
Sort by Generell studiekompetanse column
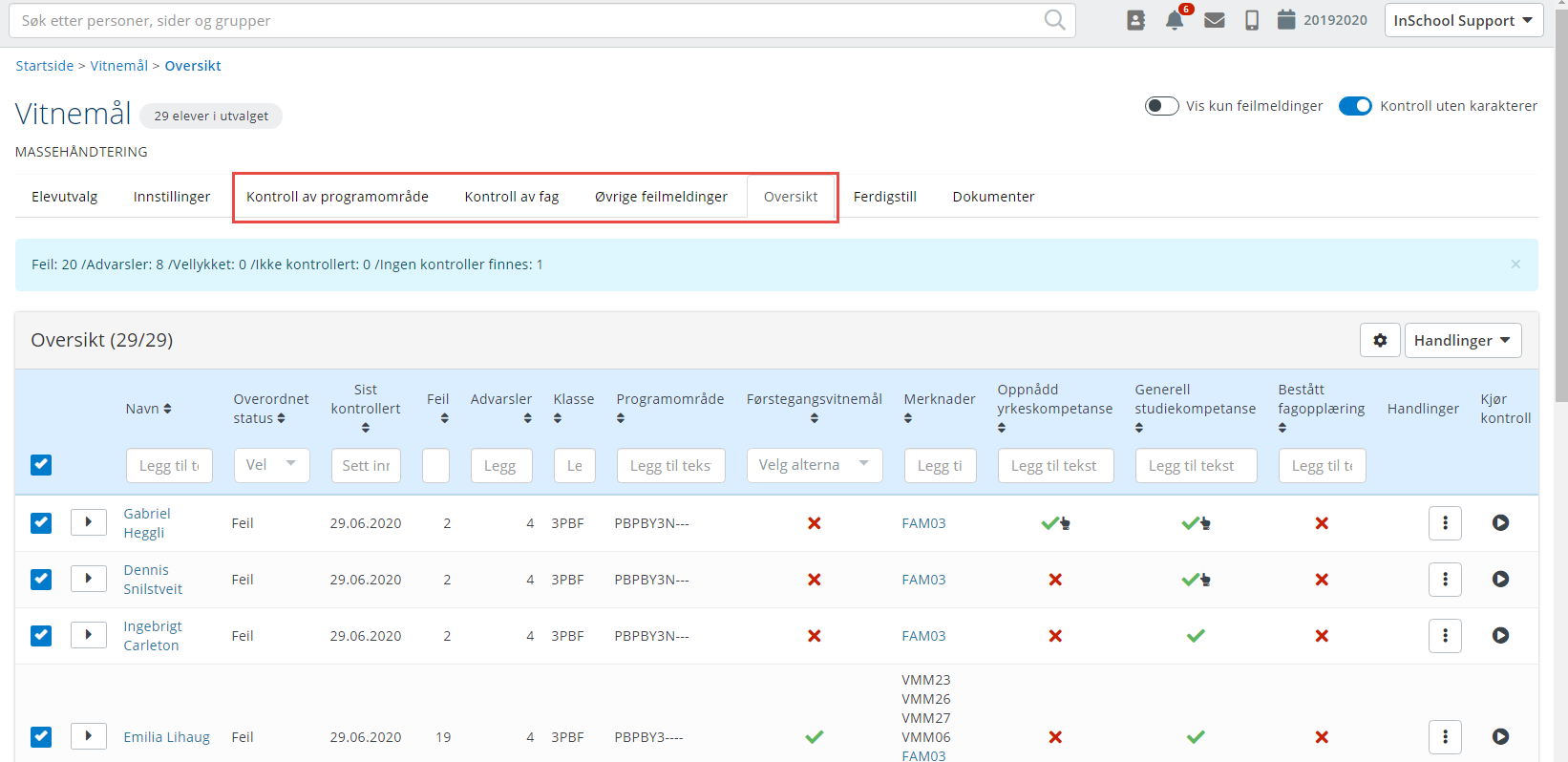coord(1139,428)
